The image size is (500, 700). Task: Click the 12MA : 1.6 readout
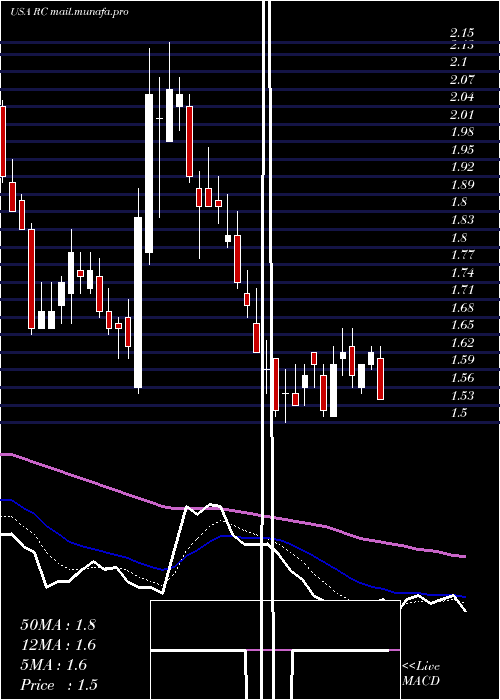click(x=58, y=645)
